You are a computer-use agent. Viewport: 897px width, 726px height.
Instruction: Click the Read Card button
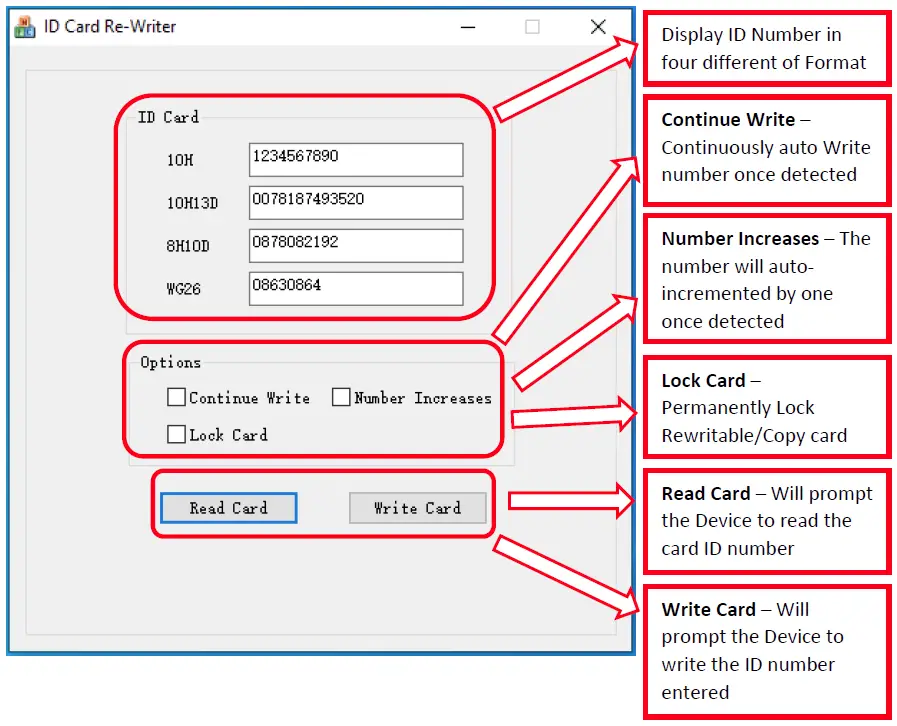[227, 507]
